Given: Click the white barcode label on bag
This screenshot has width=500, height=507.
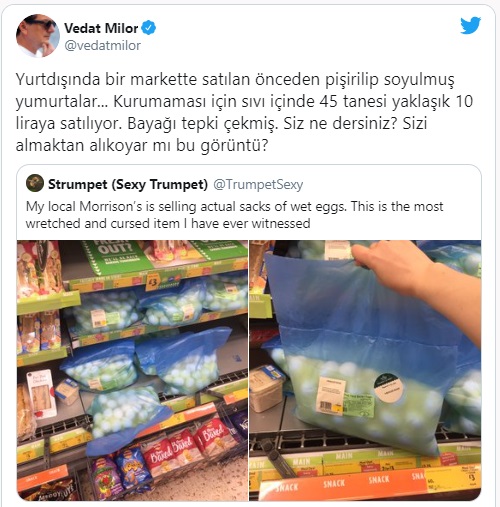Looking at the screenshot, I should pyautogui.click(x=331, y=395).
